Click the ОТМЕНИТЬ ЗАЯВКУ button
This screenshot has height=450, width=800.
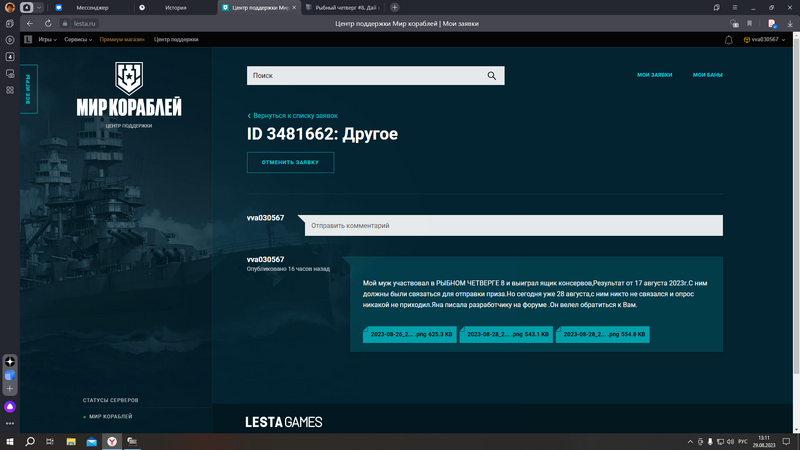click(x=290, y=162)
